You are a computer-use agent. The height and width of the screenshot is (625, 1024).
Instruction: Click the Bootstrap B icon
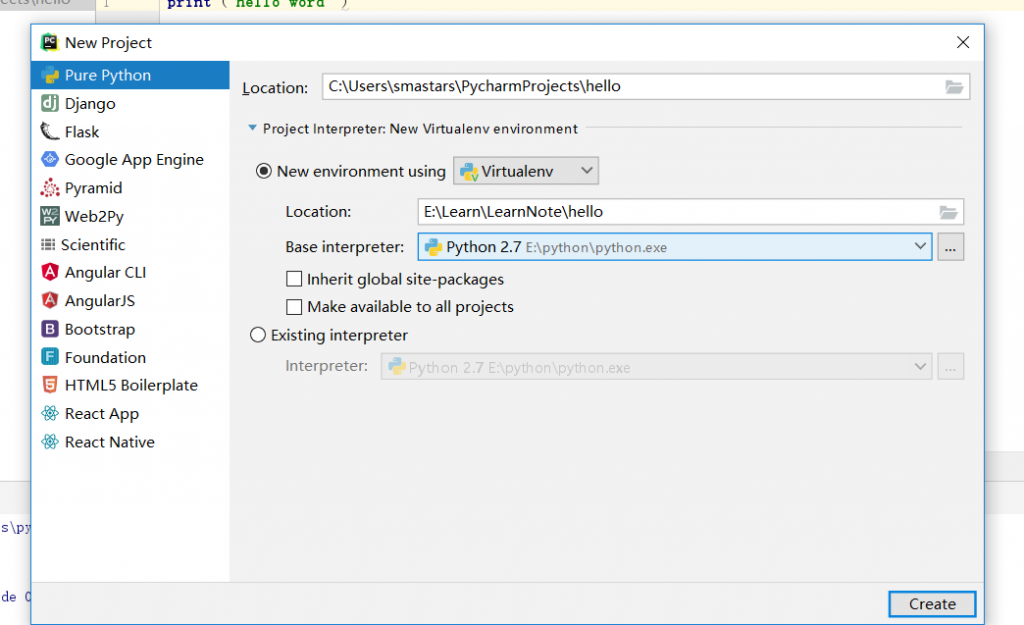point(50,329)
